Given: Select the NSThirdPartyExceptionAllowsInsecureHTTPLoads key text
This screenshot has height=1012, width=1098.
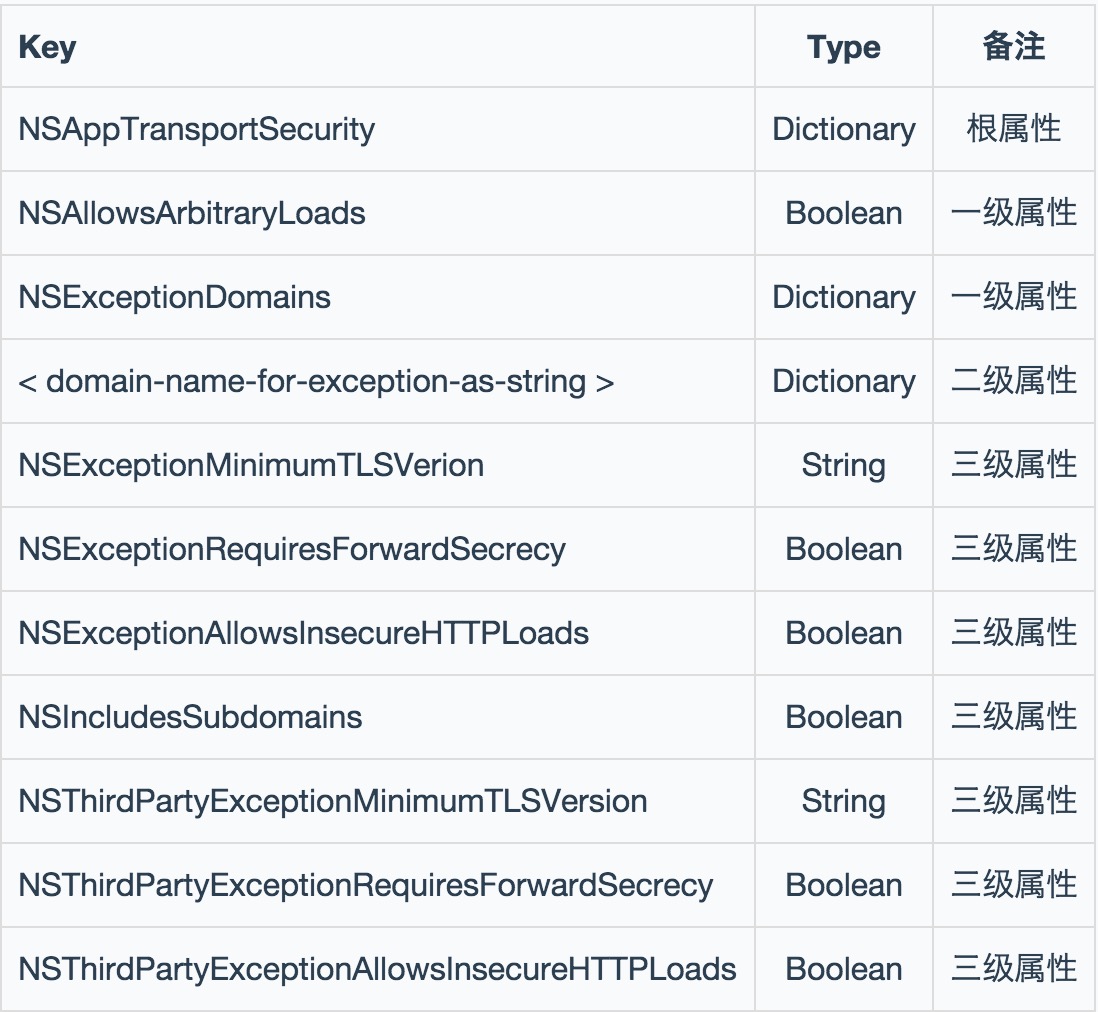Looking at the screenshot, I should pyautogui.click(x=377, y=969).
